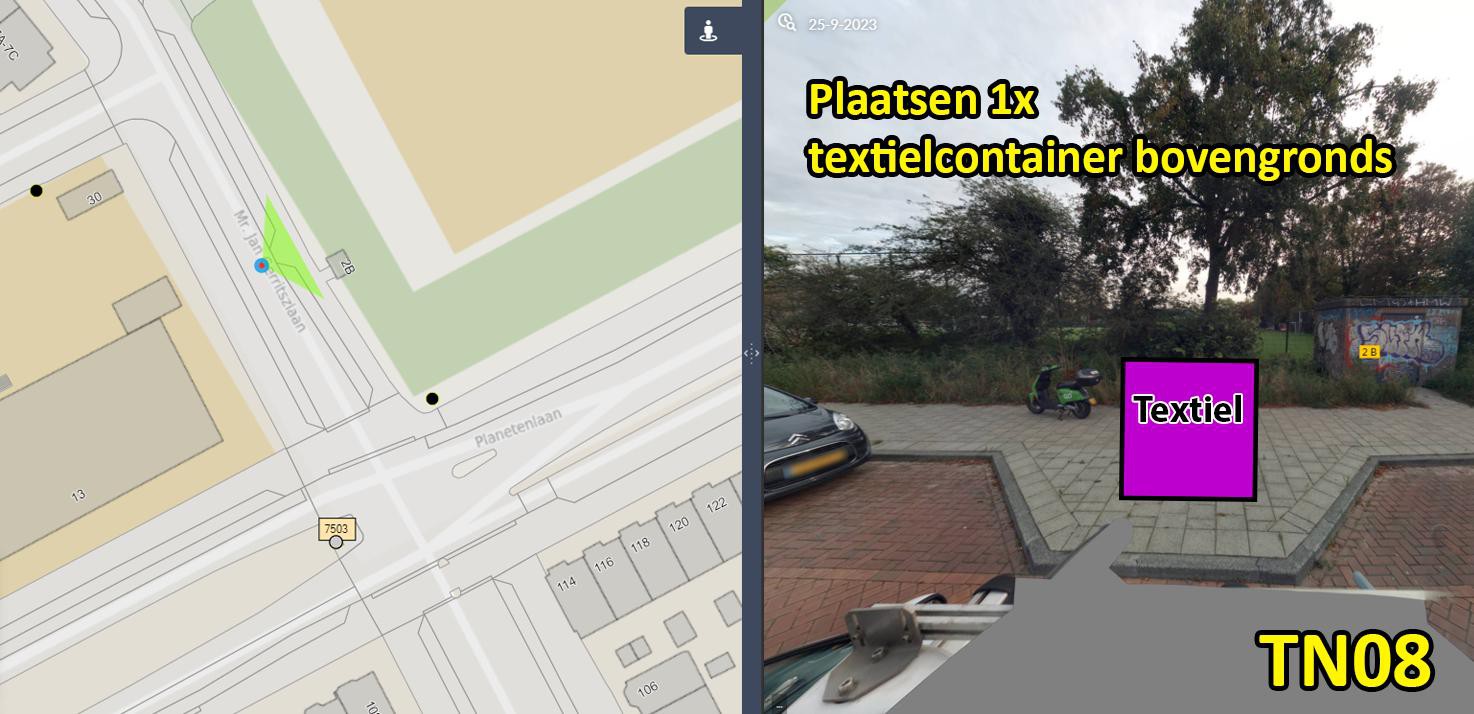
Task: Click the black dot above Planetenlaan
Action: (432, 399)
